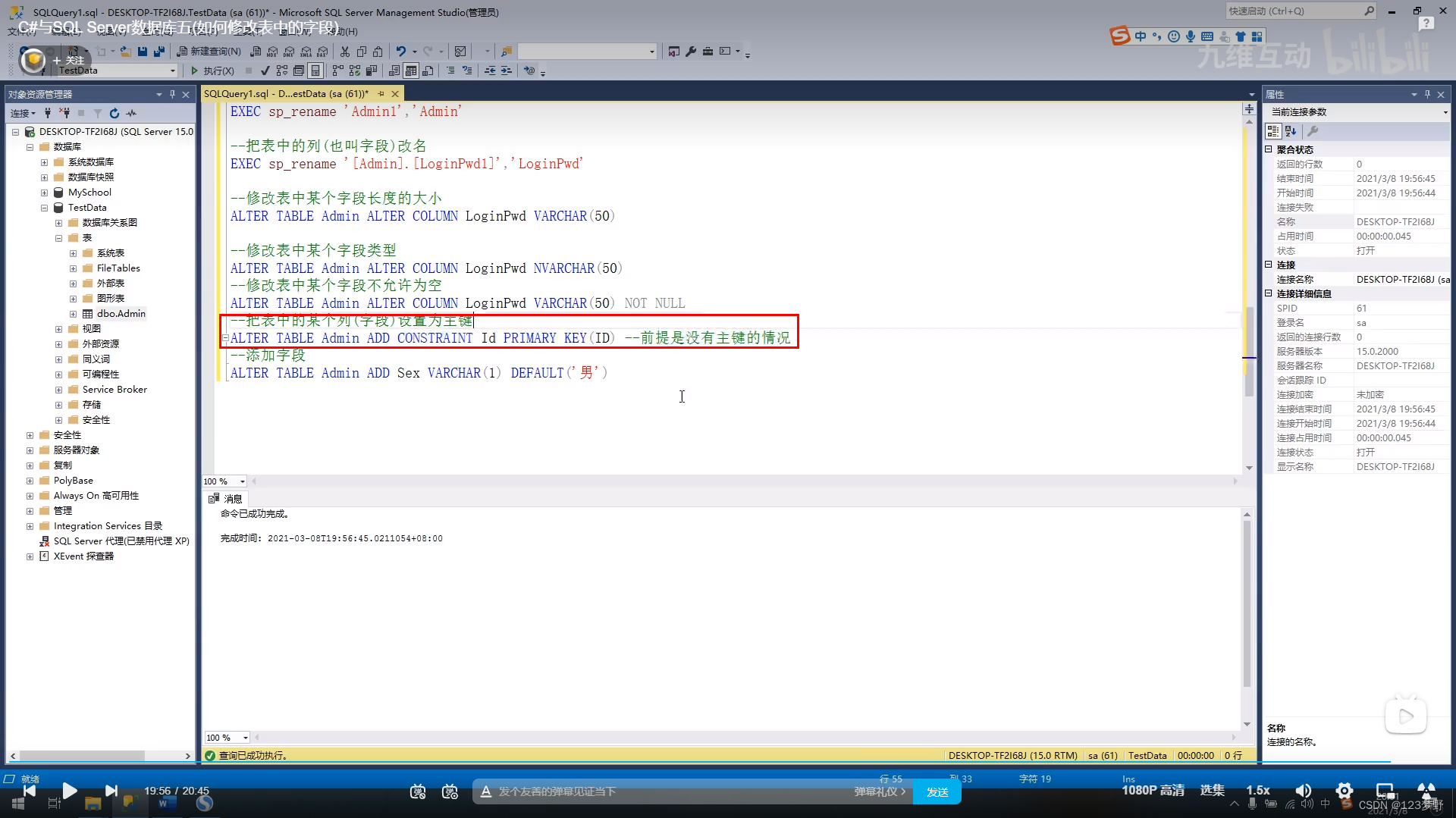Click the Save All icon
The width and height of the screenshot is (1456, 818).
click(x=159, y=52)
